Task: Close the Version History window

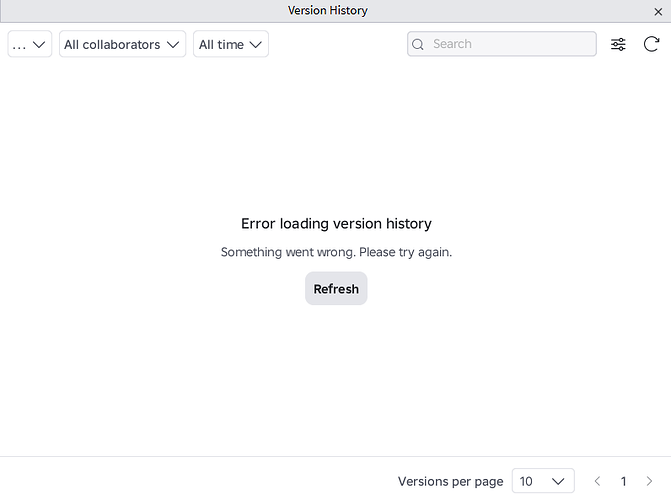Action: [658, 11]
